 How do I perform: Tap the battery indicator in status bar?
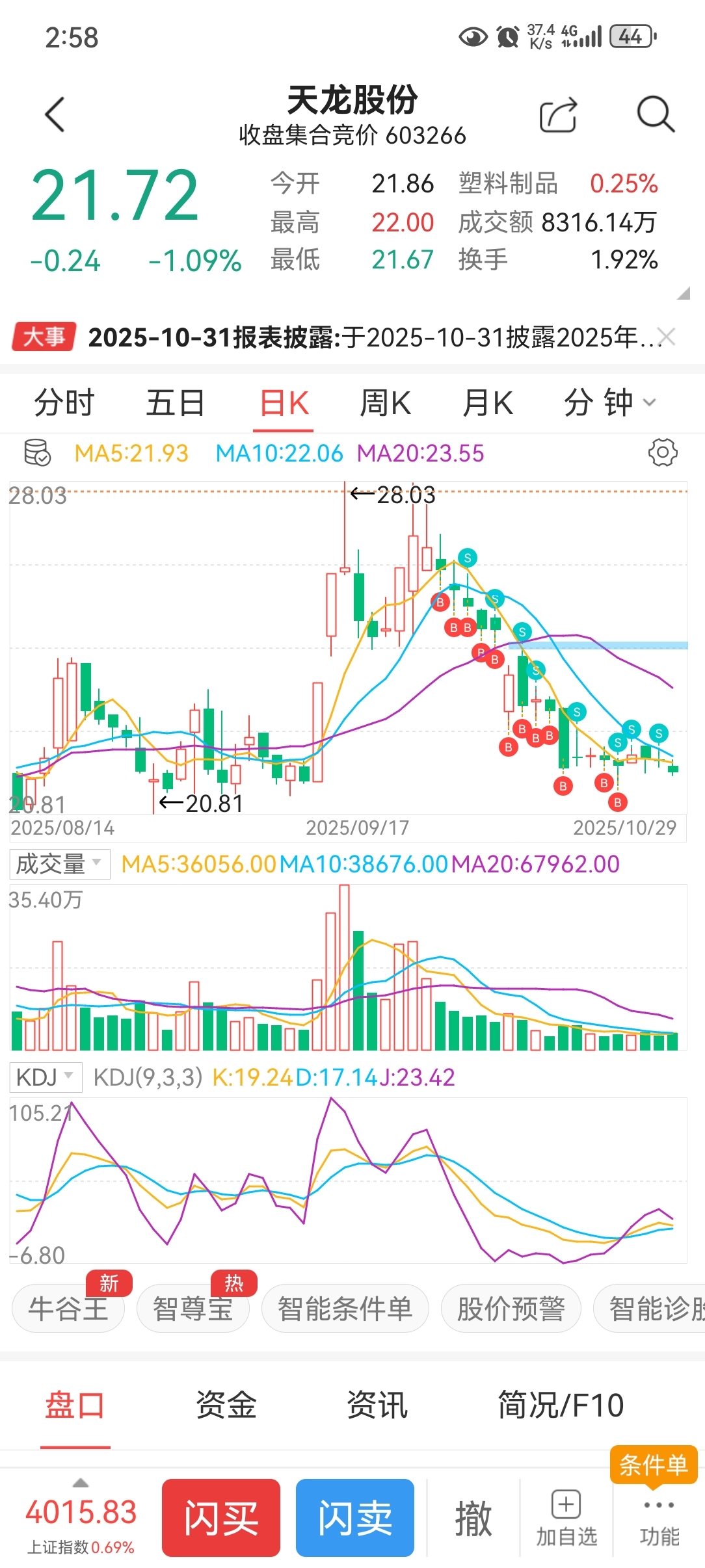pyautogui.click(x=633, y=36)
